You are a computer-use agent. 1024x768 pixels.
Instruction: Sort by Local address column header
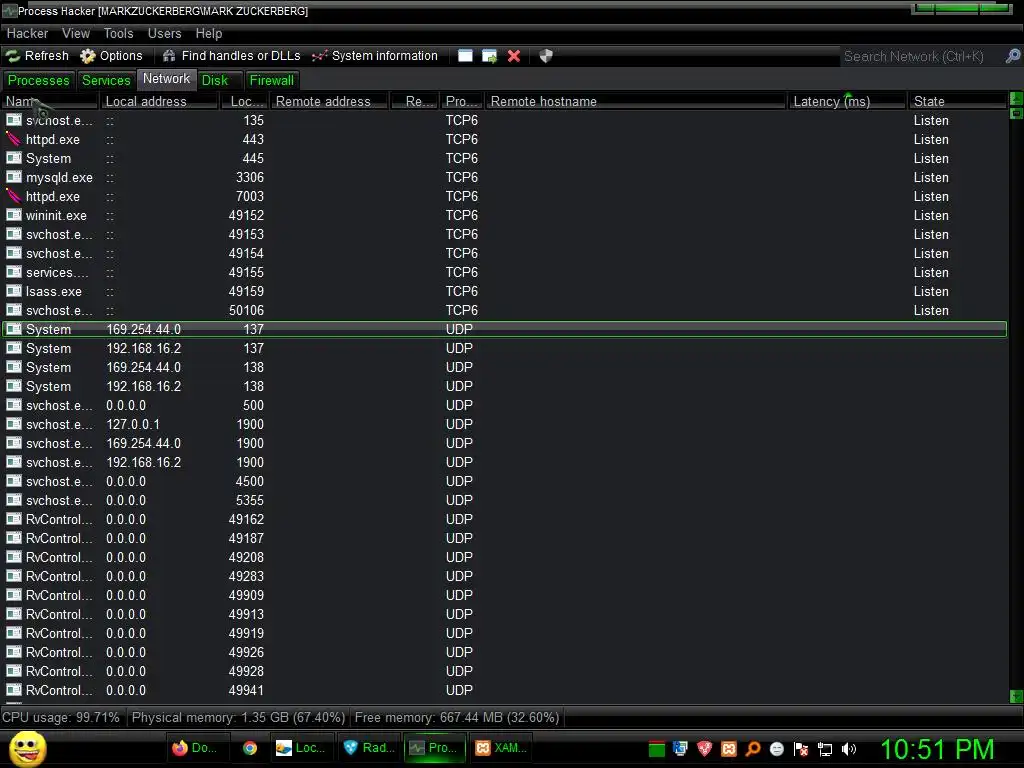[x=158, y=101]
